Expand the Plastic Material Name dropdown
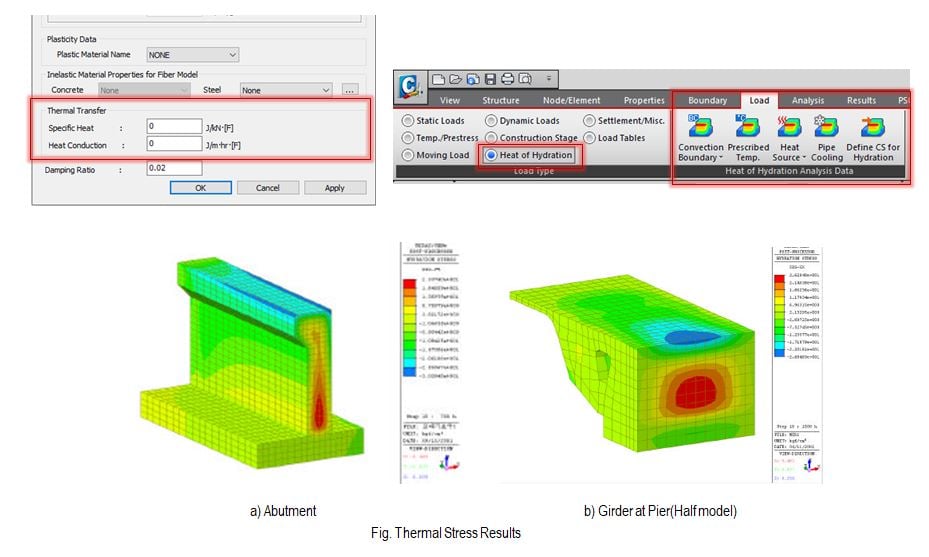Screen dimensions: 929x557 192,55
